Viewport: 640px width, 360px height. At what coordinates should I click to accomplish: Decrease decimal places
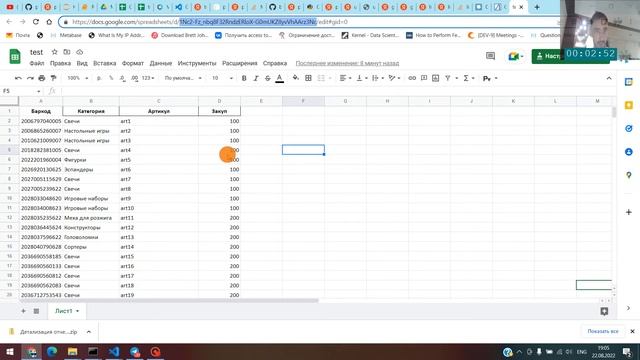123,78
